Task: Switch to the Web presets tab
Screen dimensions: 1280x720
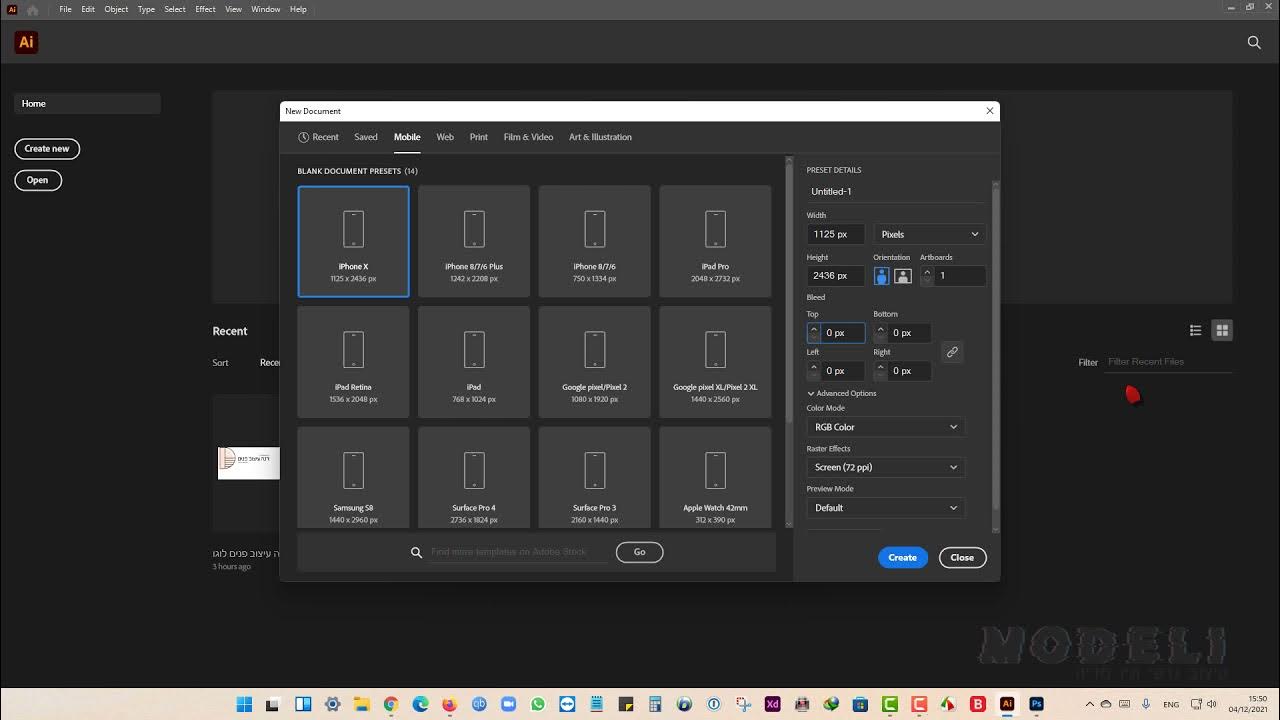Action: click(445, 137)
